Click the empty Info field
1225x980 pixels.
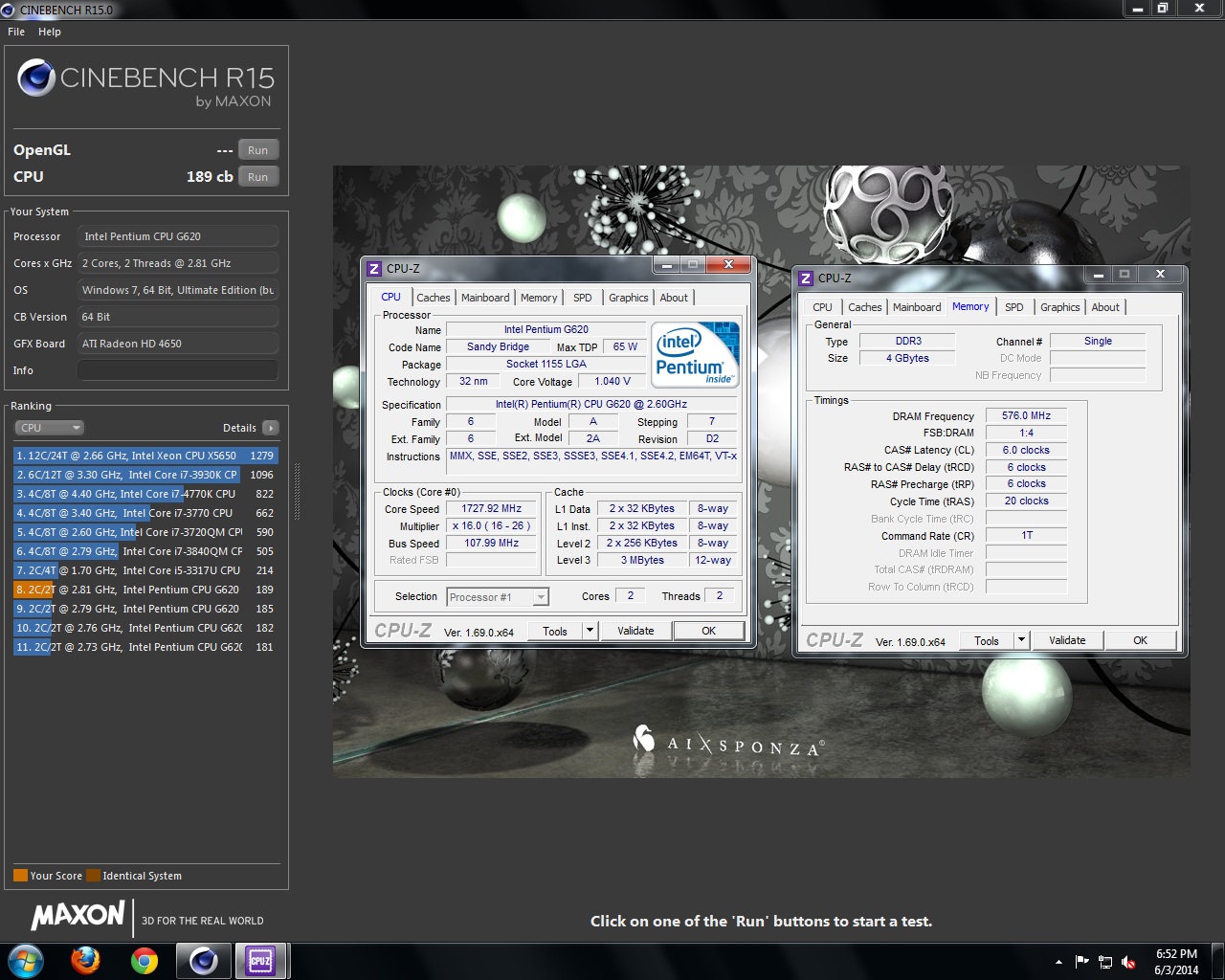[x=178, y=370]
